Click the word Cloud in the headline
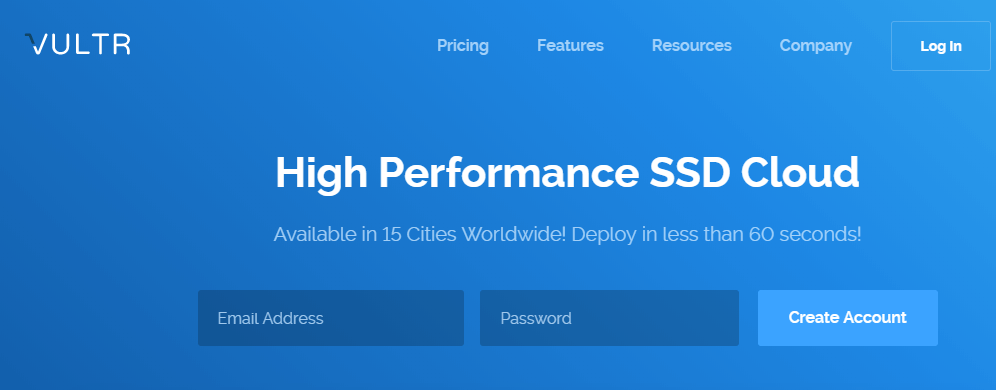 [x=800, y=171]
